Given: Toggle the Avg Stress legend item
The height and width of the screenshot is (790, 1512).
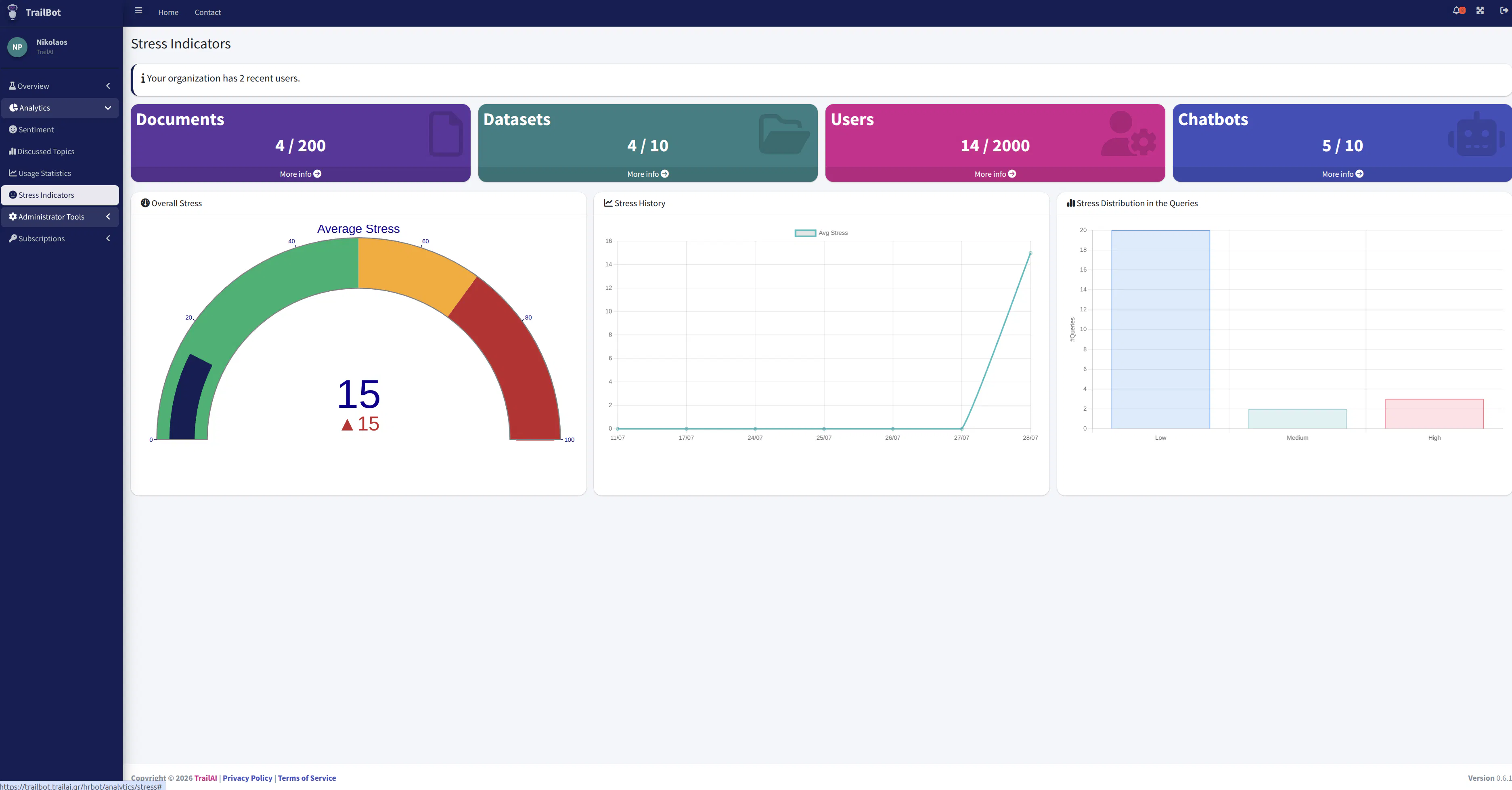Looking at the screenshot, I should pos(821,233).
